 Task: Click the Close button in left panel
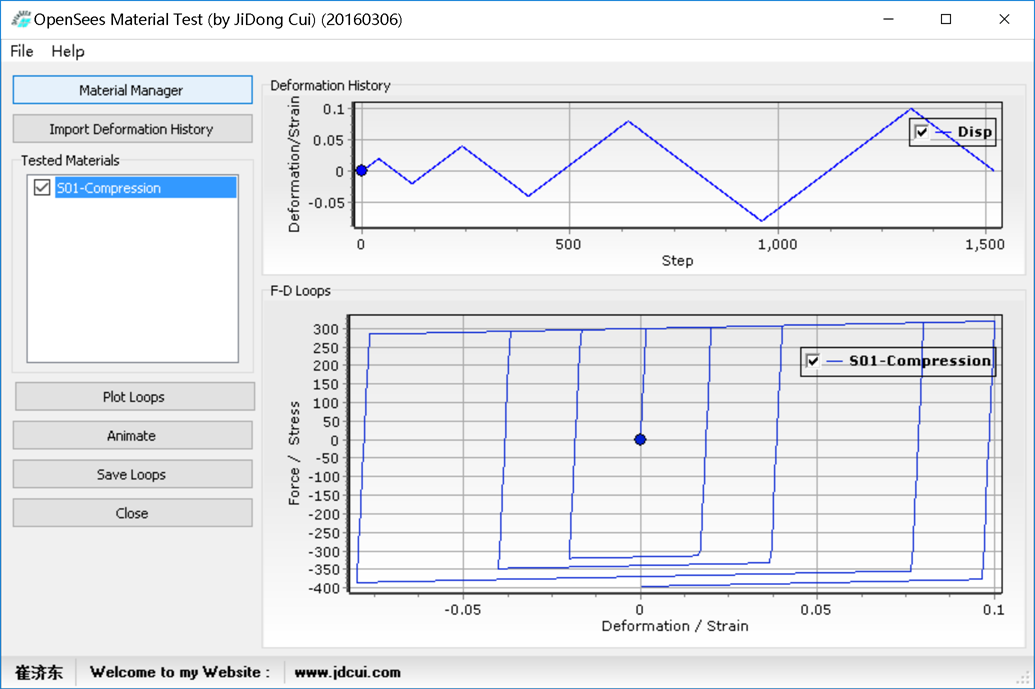[x=132, y=513]
